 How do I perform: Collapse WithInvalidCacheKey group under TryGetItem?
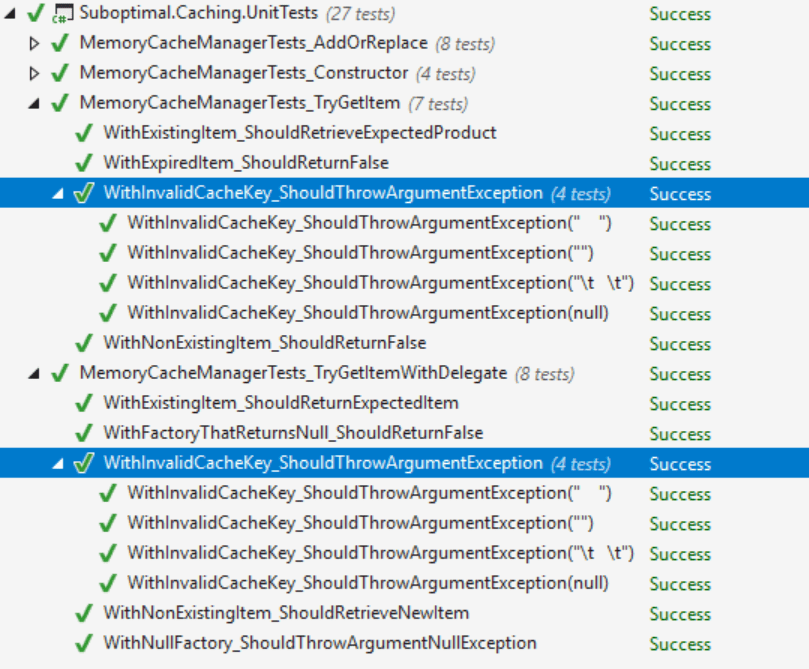pyautogui.click(x=58, y=193)
